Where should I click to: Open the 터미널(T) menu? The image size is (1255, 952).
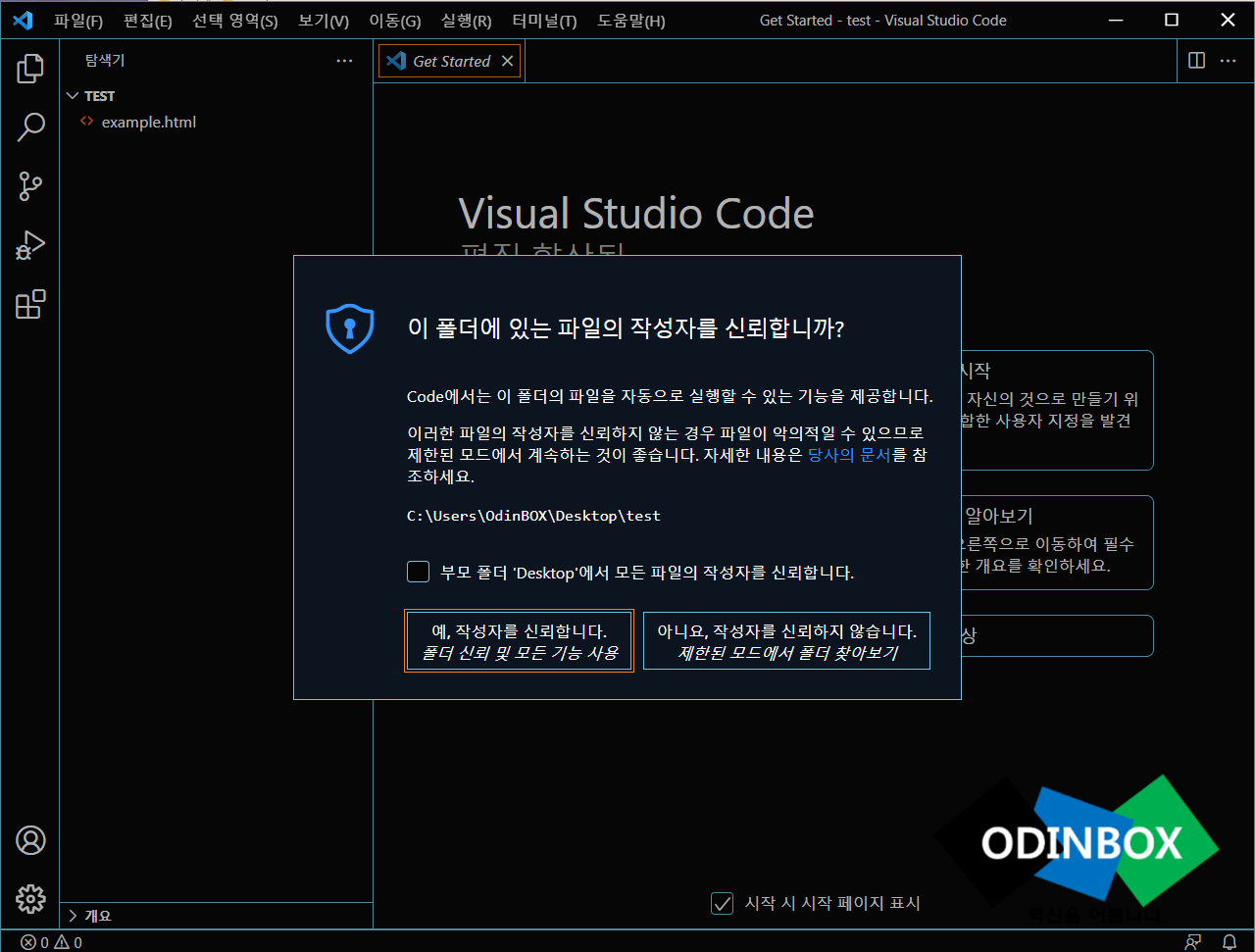point(544,21)
